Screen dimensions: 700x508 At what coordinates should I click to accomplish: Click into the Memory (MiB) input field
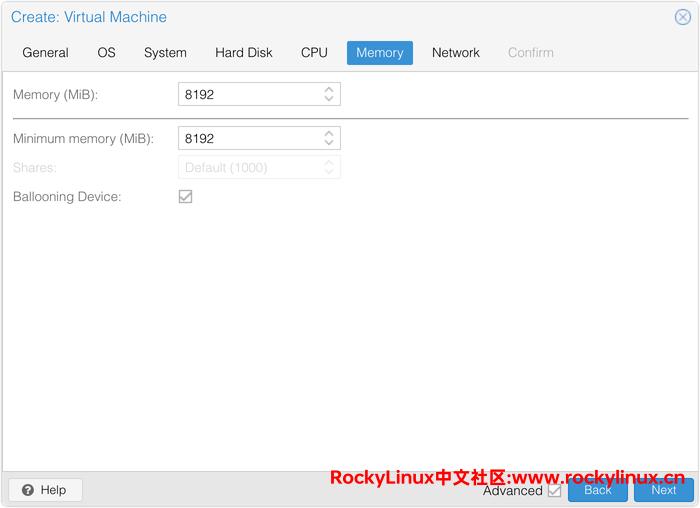tap(248, 94)
